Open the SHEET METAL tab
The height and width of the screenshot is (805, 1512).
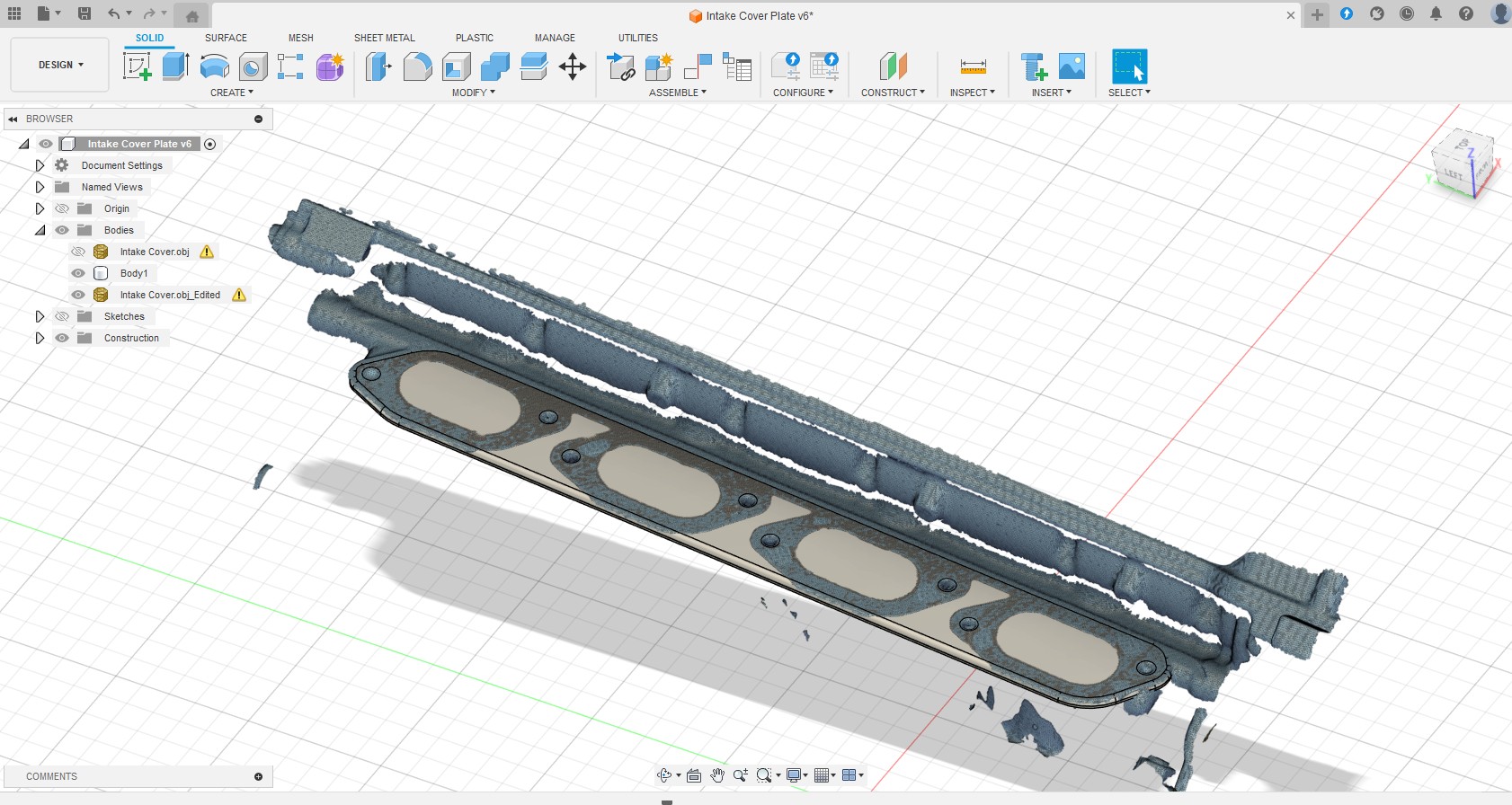pyautogui.click(x=384, y=38)
